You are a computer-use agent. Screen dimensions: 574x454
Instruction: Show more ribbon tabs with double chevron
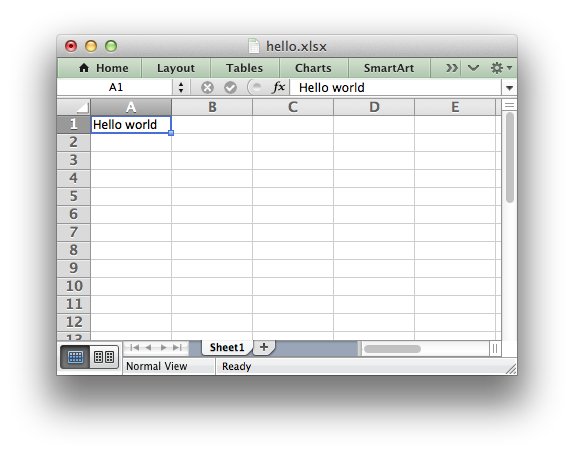coord(451,68)
